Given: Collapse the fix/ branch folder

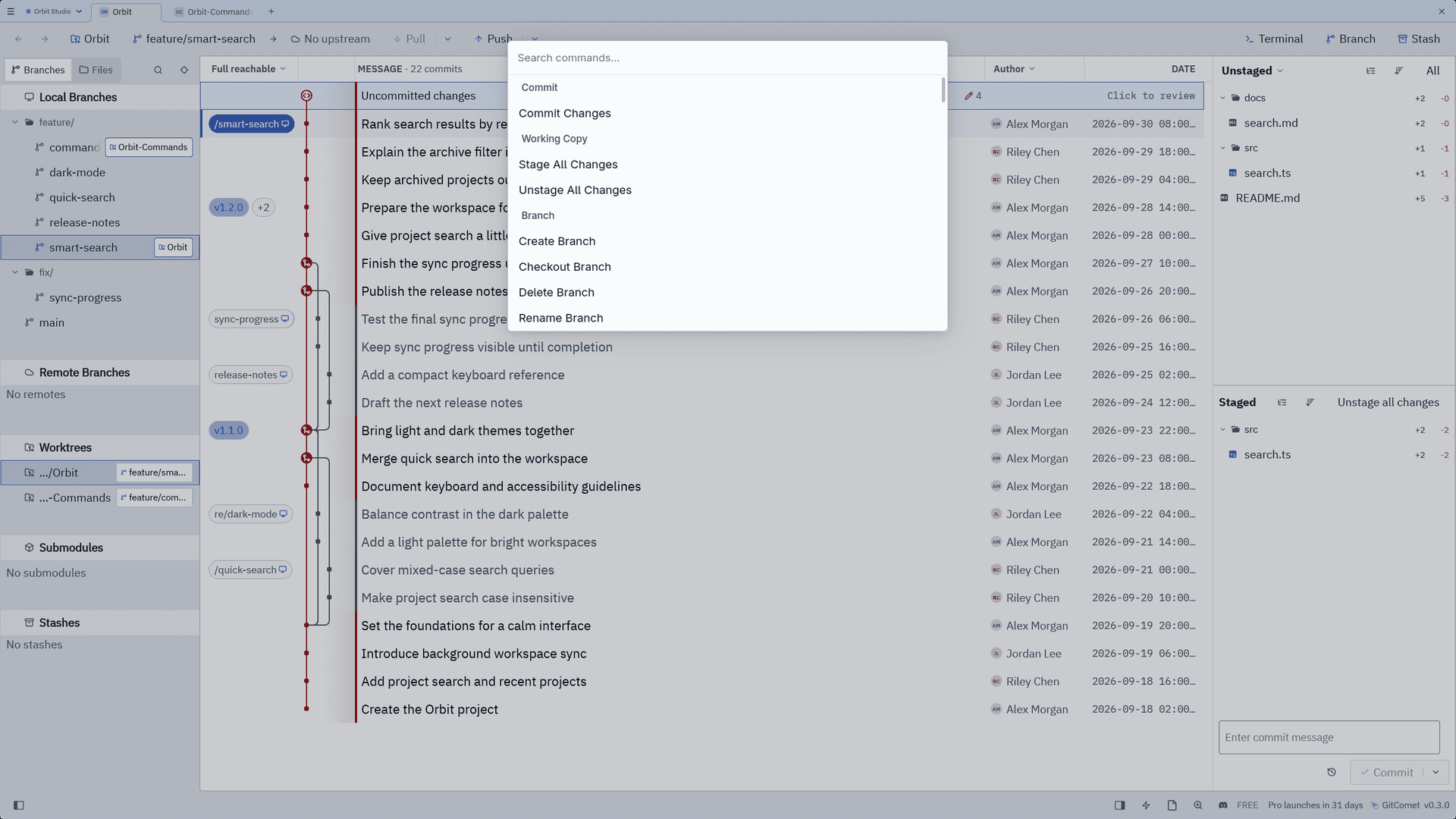Looking at the screenshot, I should pyautogui.click(x=15, y=272).
